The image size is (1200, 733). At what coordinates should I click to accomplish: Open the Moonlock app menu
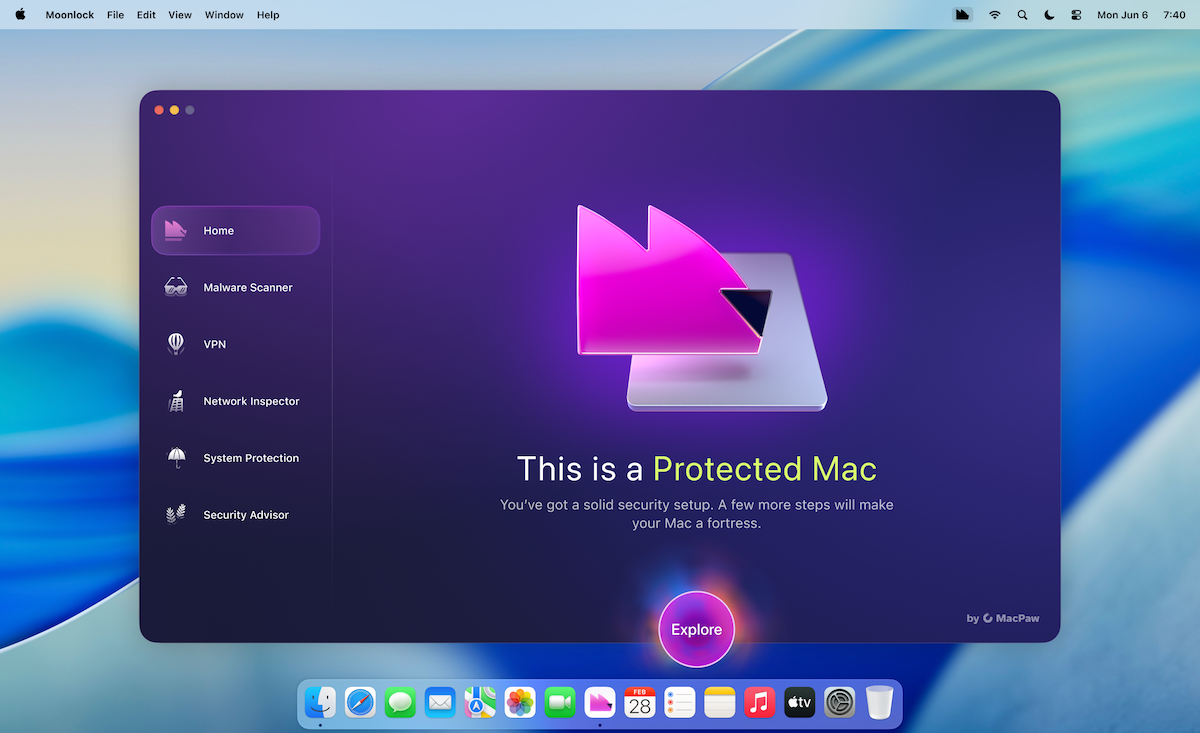(x=68, y=15)
